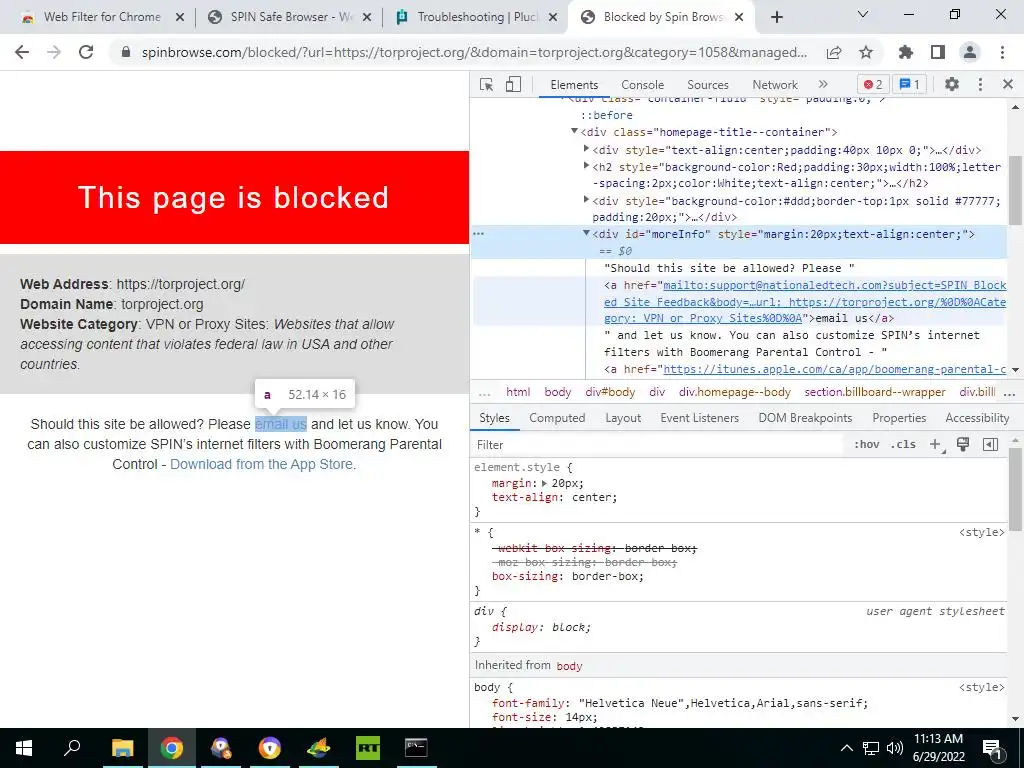This screenshot has width=1024, height=768.
Task: Close the DevTools panel
Action: click(1008, 84)
